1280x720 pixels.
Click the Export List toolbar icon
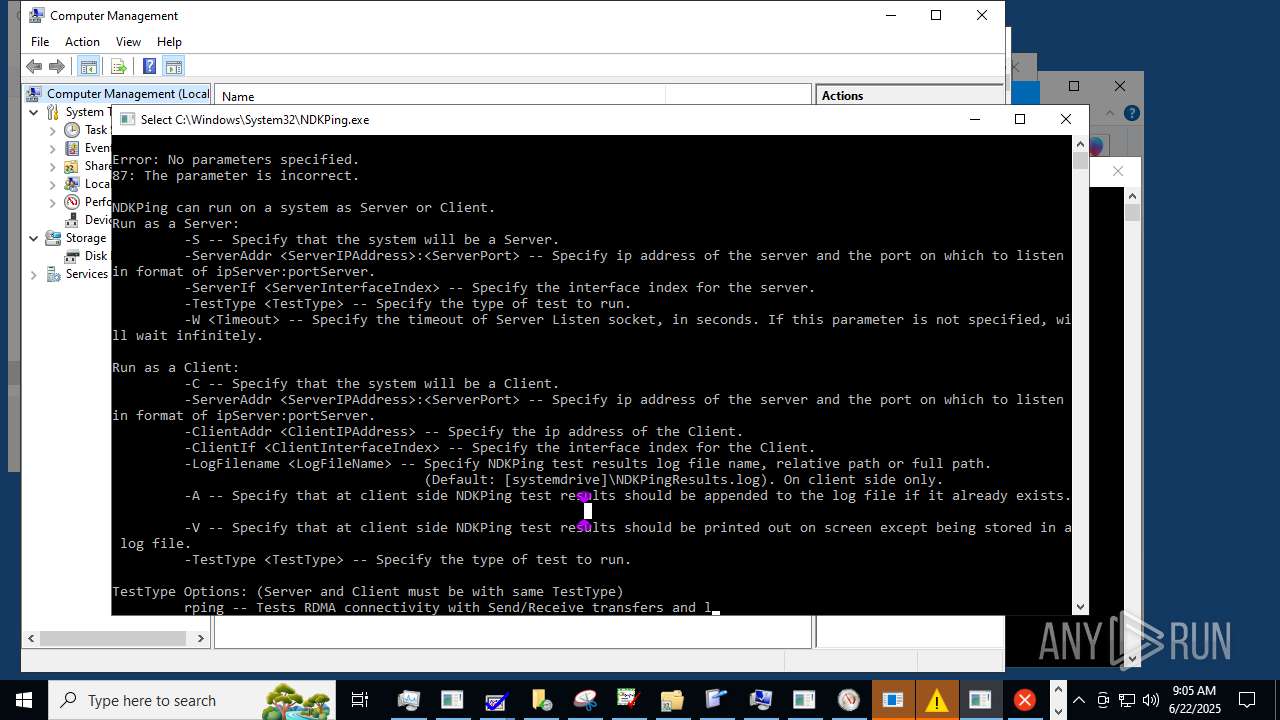[x=118, y=67]
